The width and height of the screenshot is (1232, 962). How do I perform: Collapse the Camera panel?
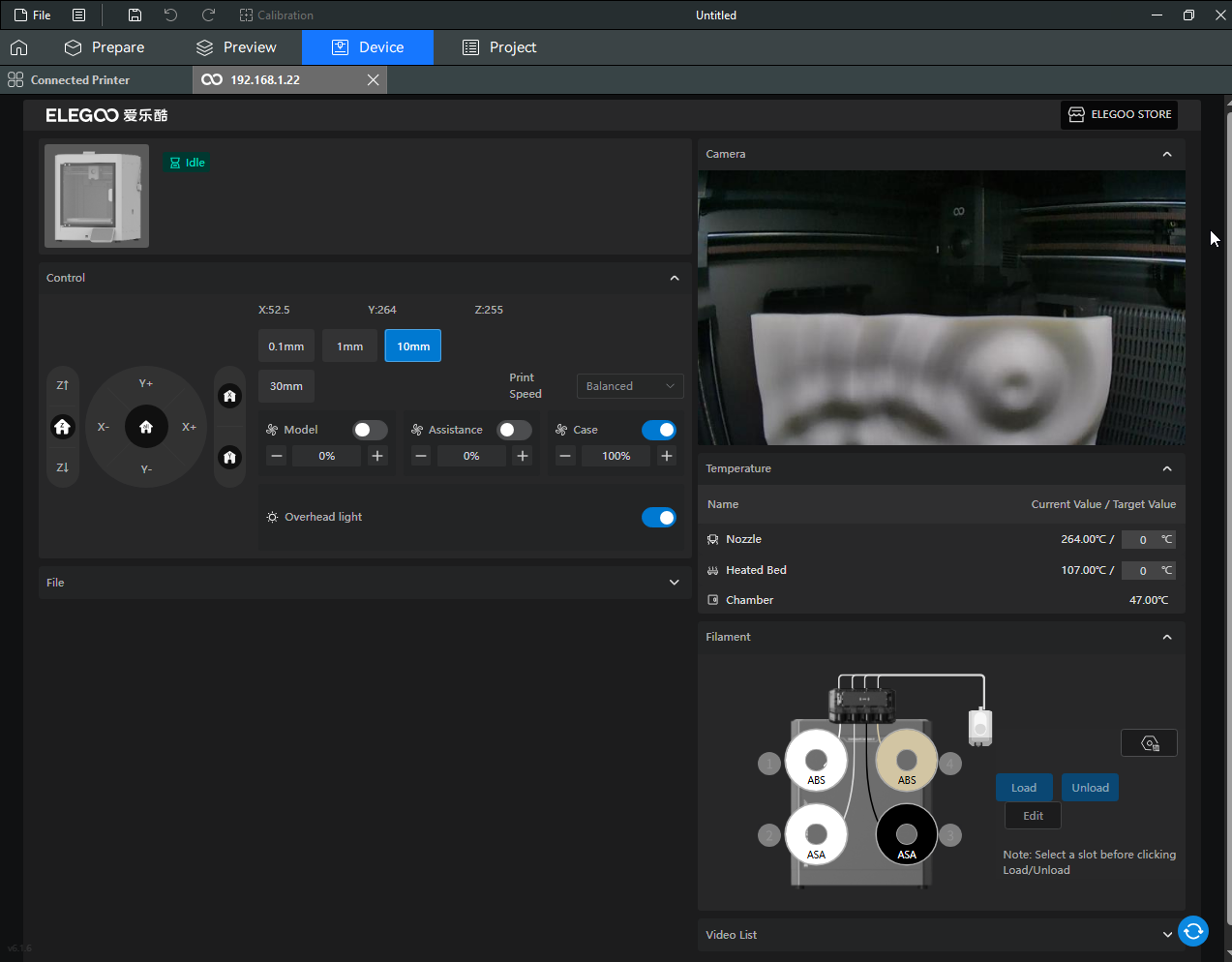pos(1166,155)
